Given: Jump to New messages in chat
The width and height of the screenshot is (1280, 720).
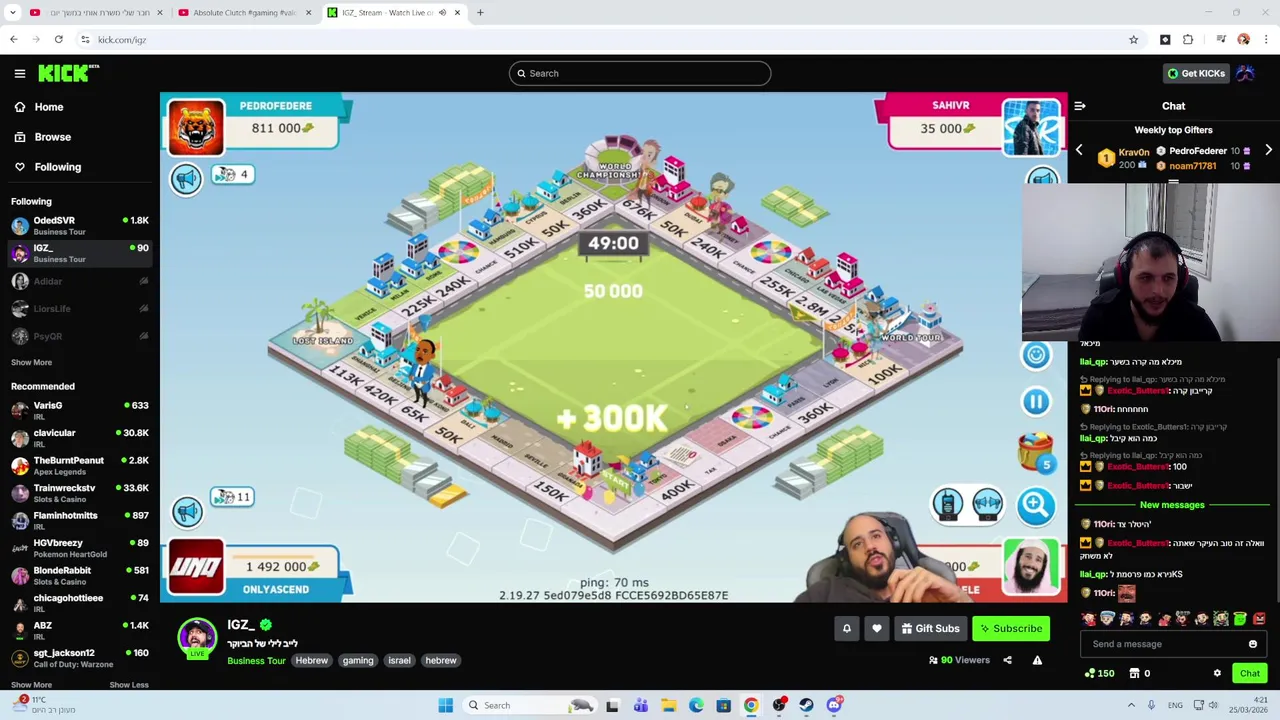Looking at the screenshot, I should pos(1172,505).
